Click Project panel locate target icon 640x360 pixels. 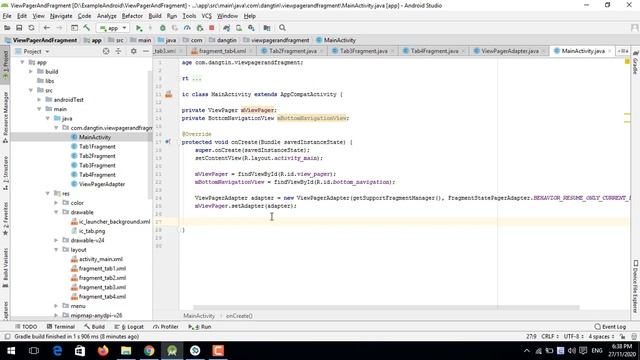tap(106, 51)
